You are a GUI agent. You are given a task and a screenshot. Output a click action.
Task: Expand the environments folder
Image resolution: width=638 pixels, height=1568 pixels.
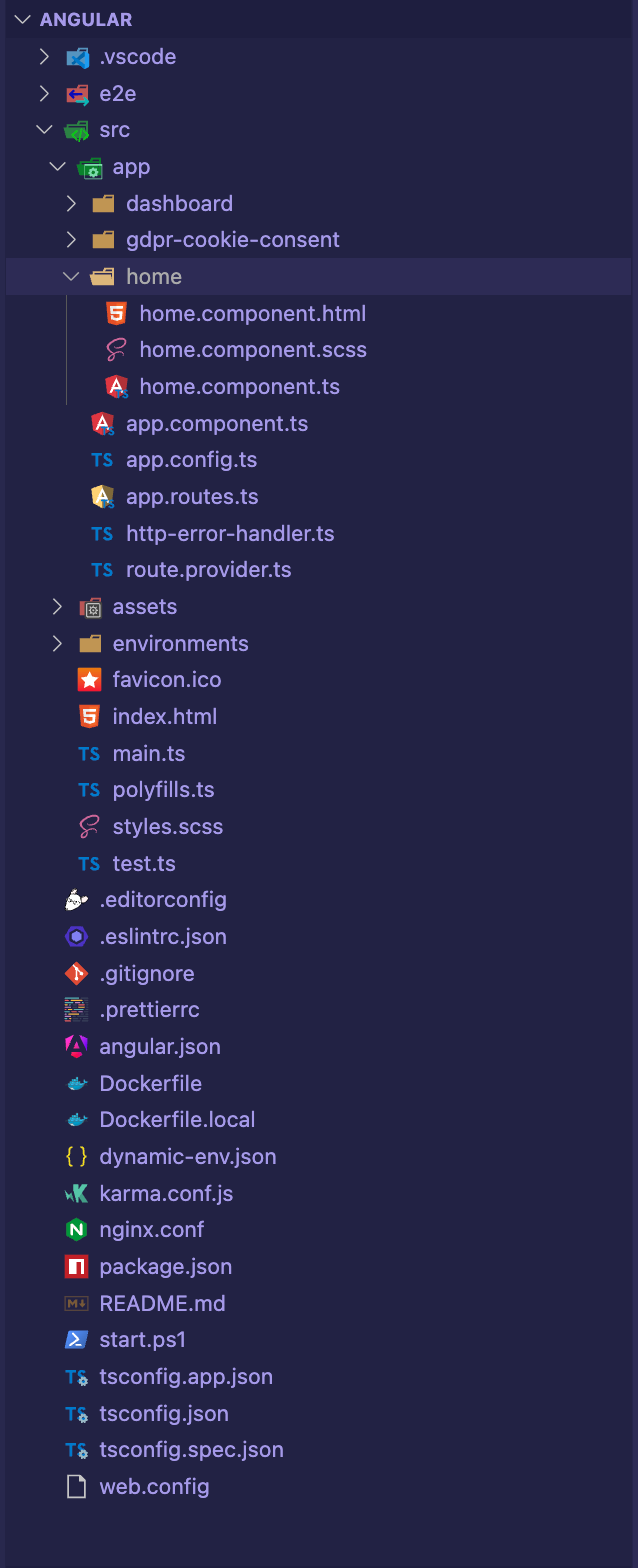point(57,643)
